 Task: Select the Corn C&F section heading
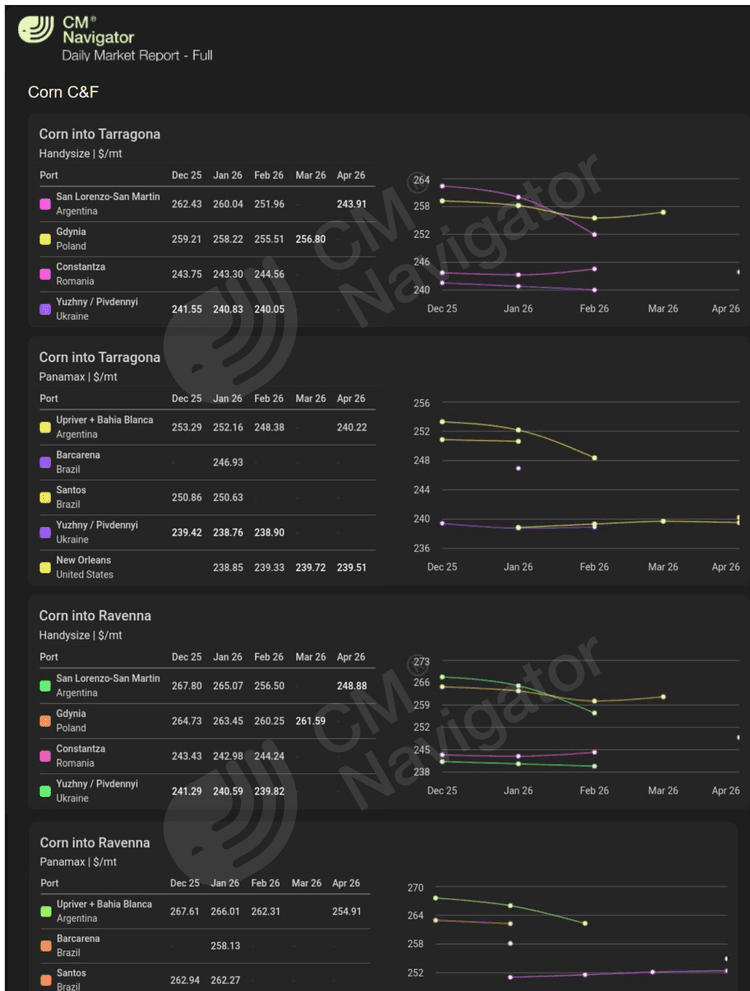pos(63,93)
